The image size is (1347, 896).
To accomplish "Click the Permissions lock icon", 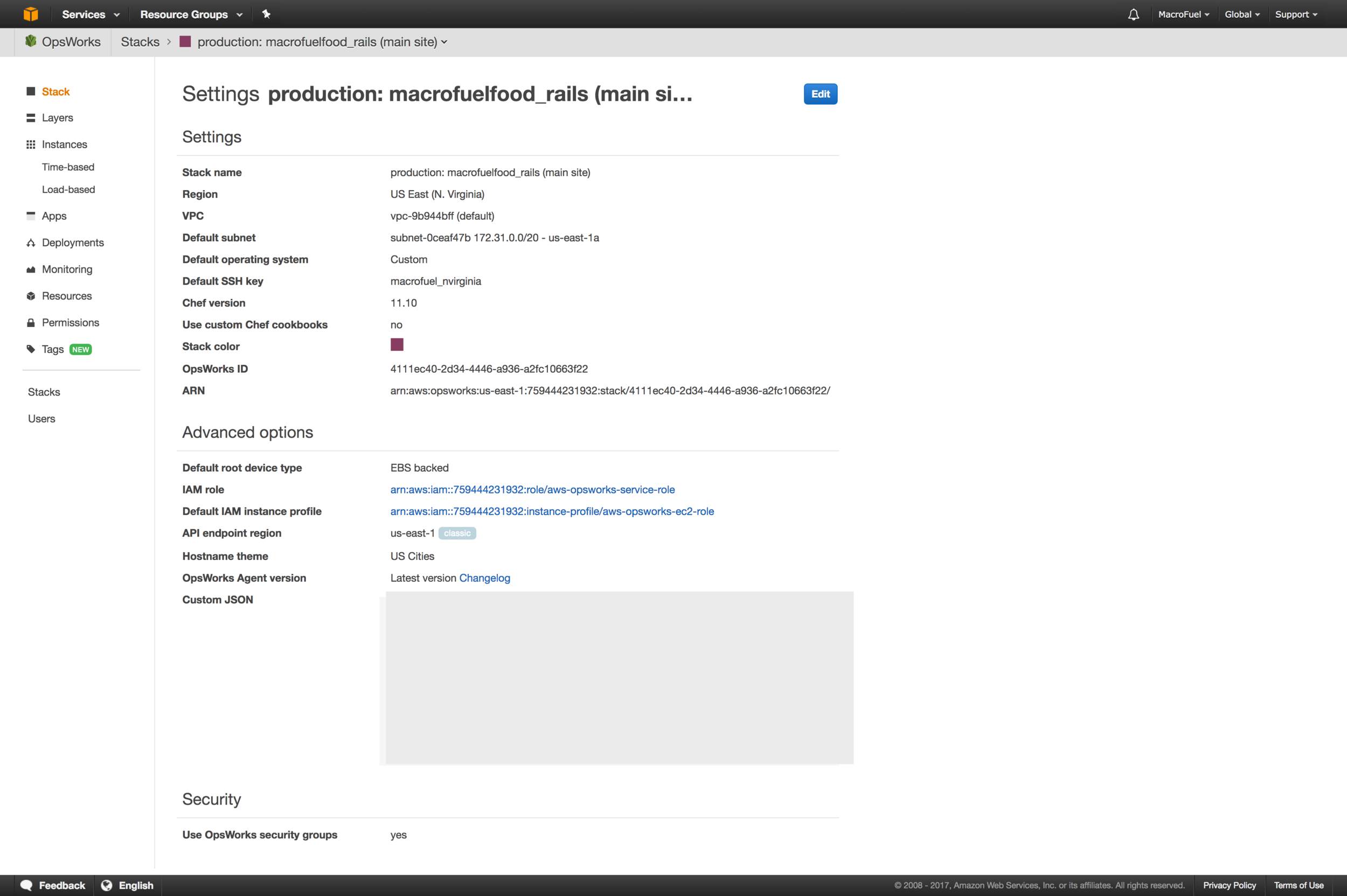I will 31,323.
